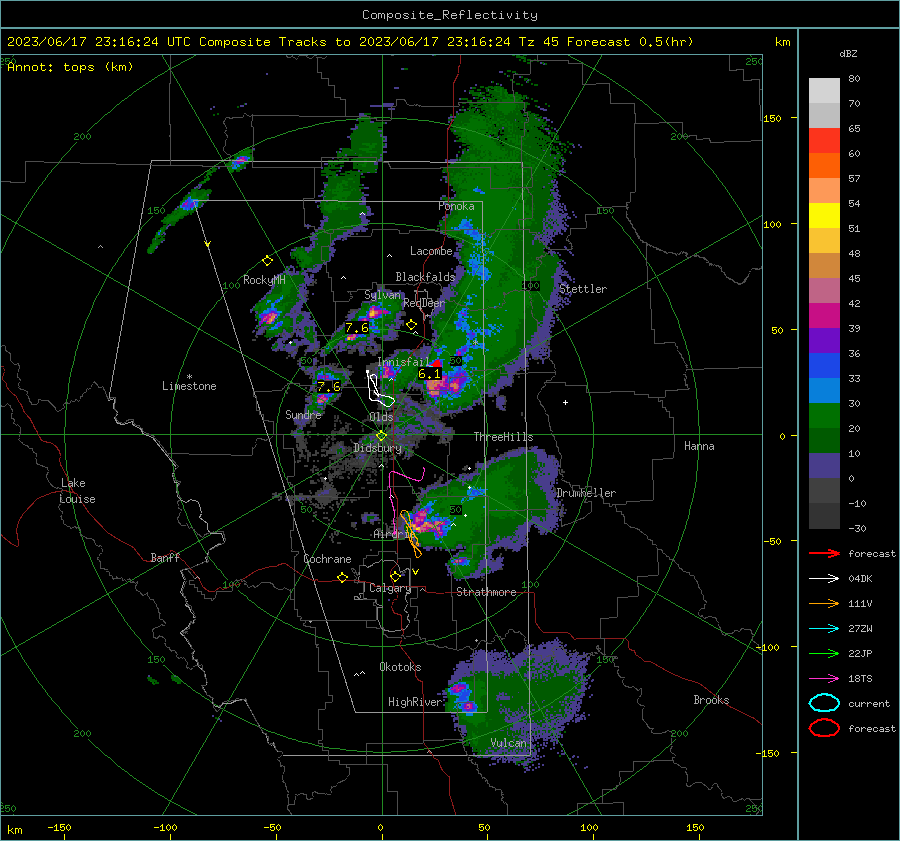Viewport: 900px width, 841px height.
Task: Click the Lacombe city label
Action: [431, 251]
